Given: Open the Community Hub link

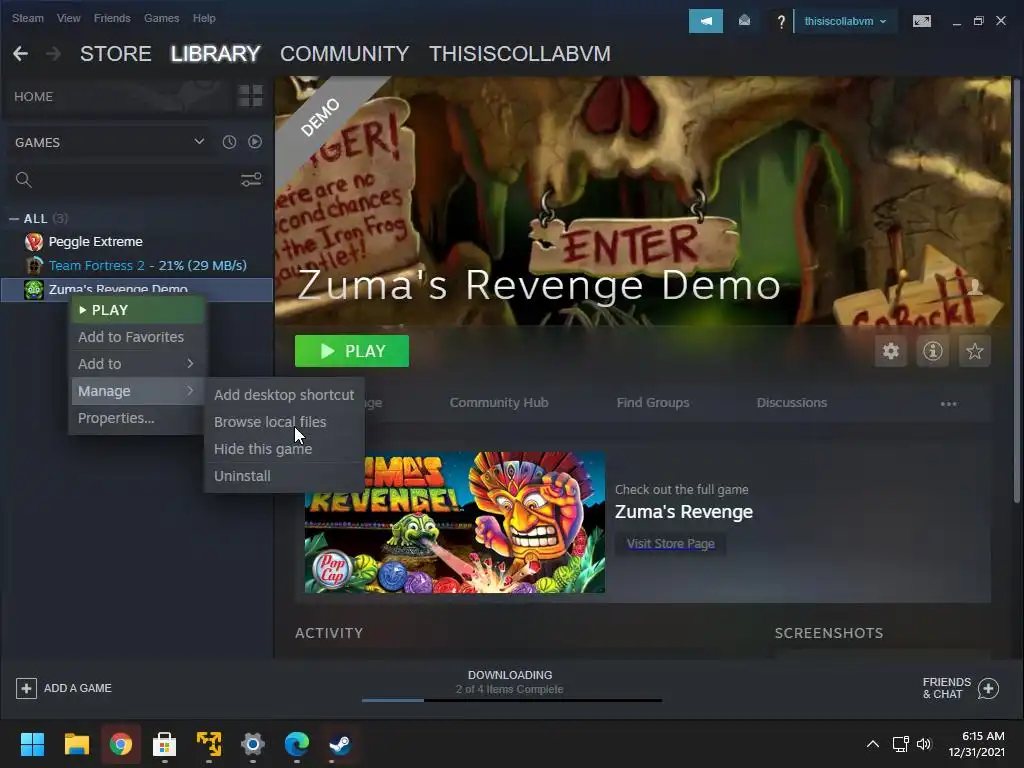Looking at the screenshot, I should click(499, 403).
